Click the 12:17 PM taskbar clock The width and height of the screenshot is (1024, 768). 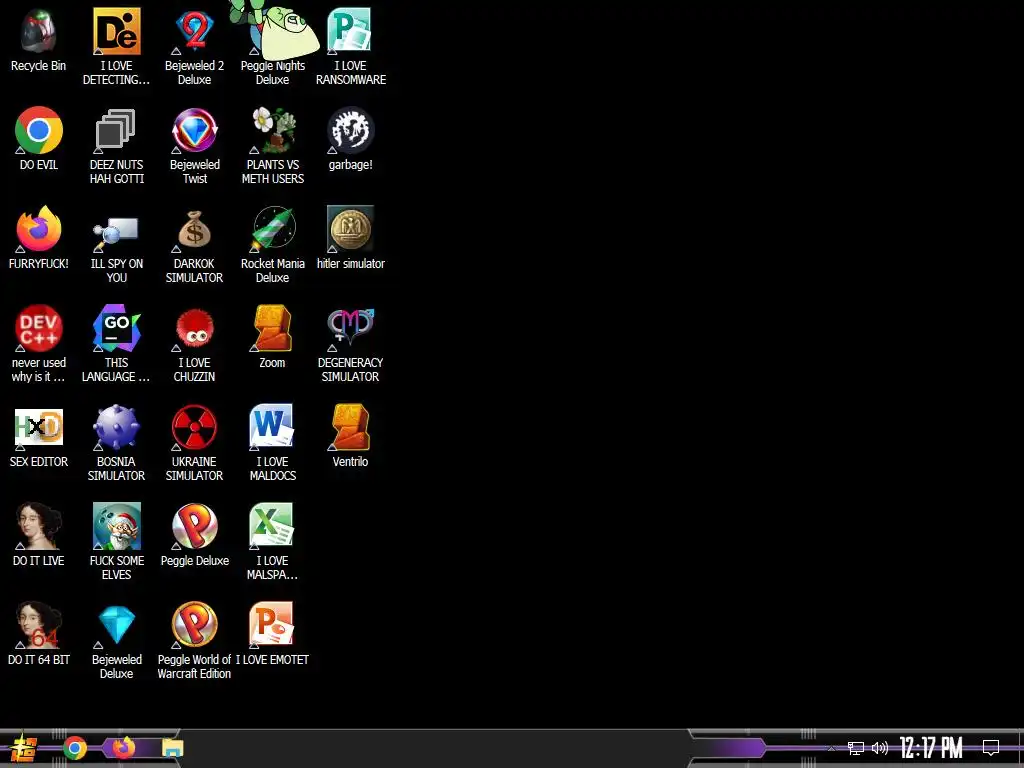[931, 748]
